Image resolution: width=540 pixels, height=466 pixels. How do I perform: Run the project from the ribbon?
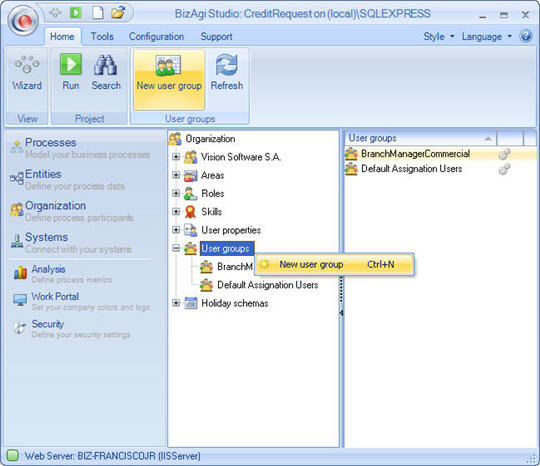71,73
